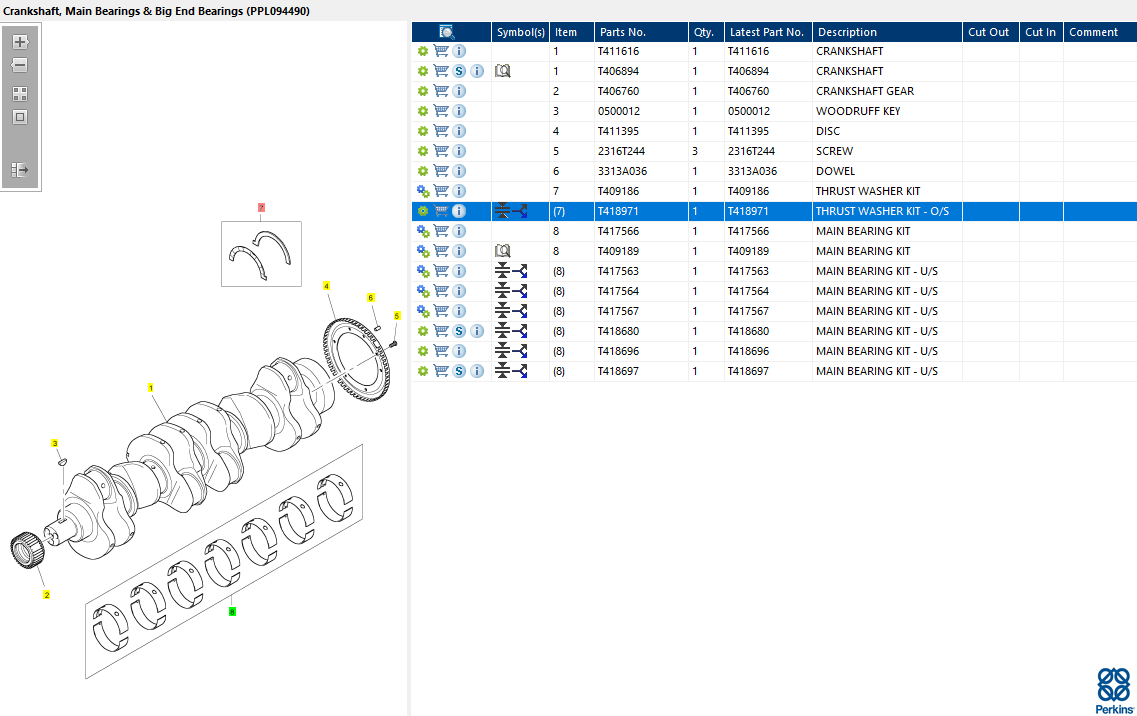Click callout number 1 on crankshaft diagram

[151, 387]
